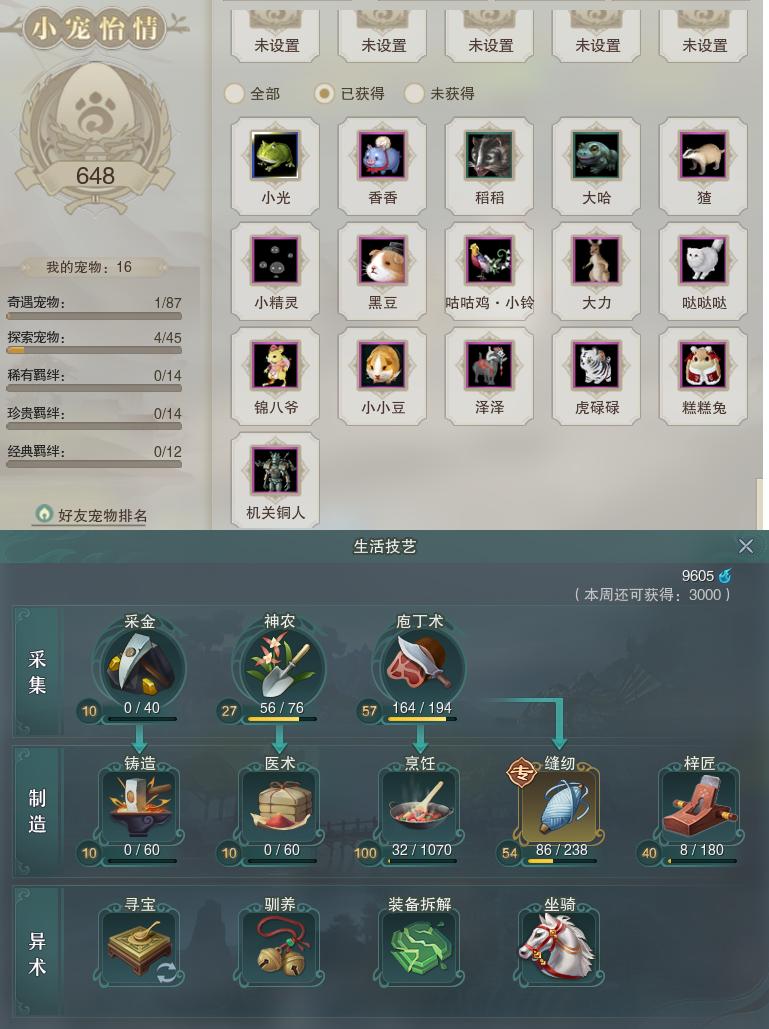Open the 寻宝 treasure hunting skill
769x1029 pixels.
pos(140,948)
